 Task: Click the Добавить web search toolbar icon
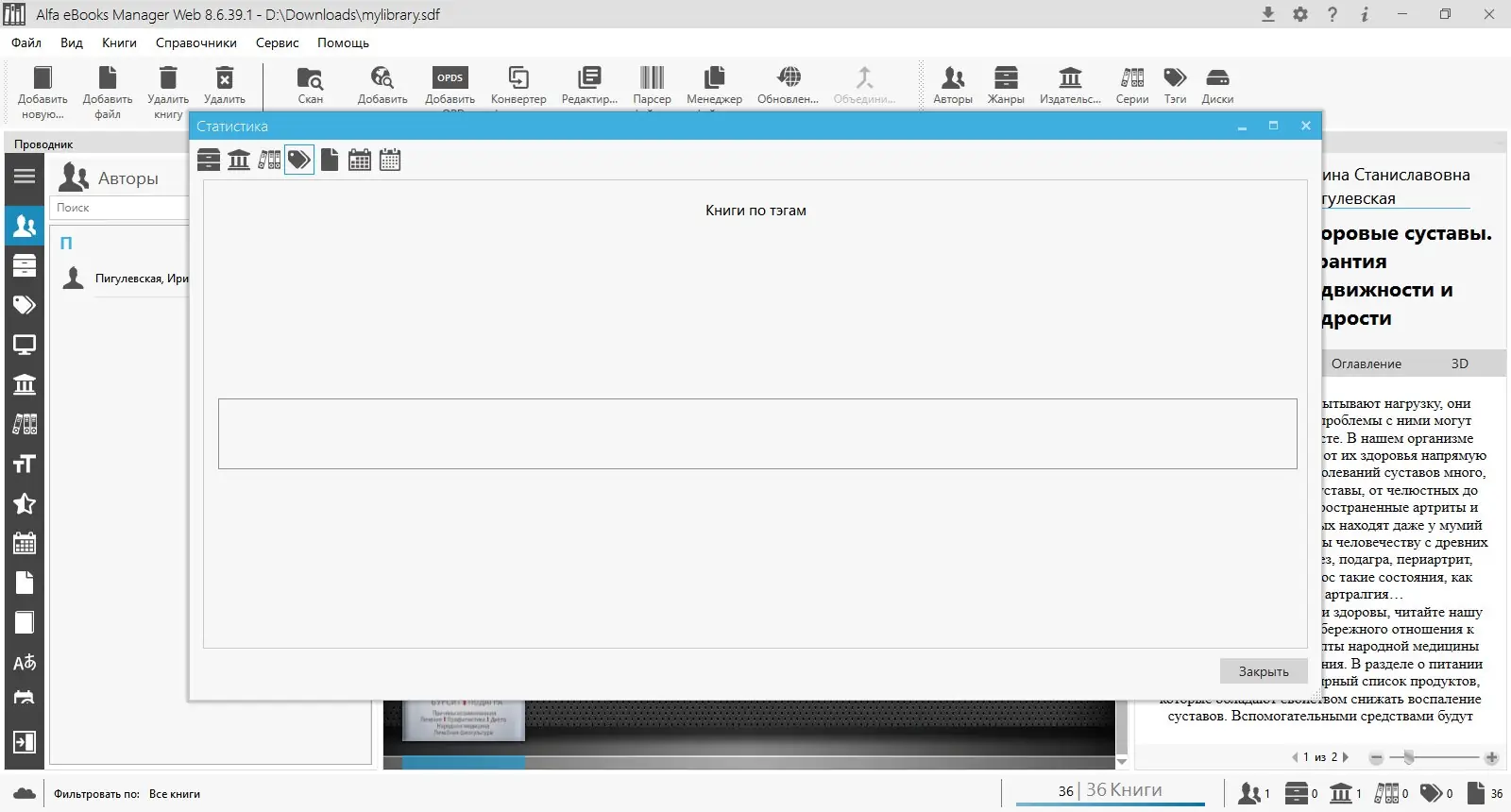tap(382, 85)
